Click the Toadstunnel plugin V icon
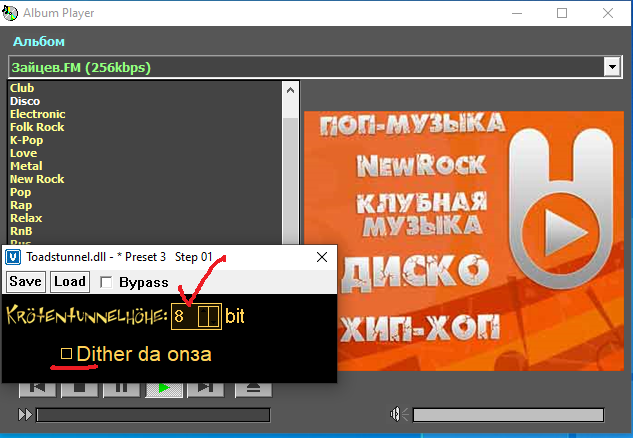 [13, 257]
